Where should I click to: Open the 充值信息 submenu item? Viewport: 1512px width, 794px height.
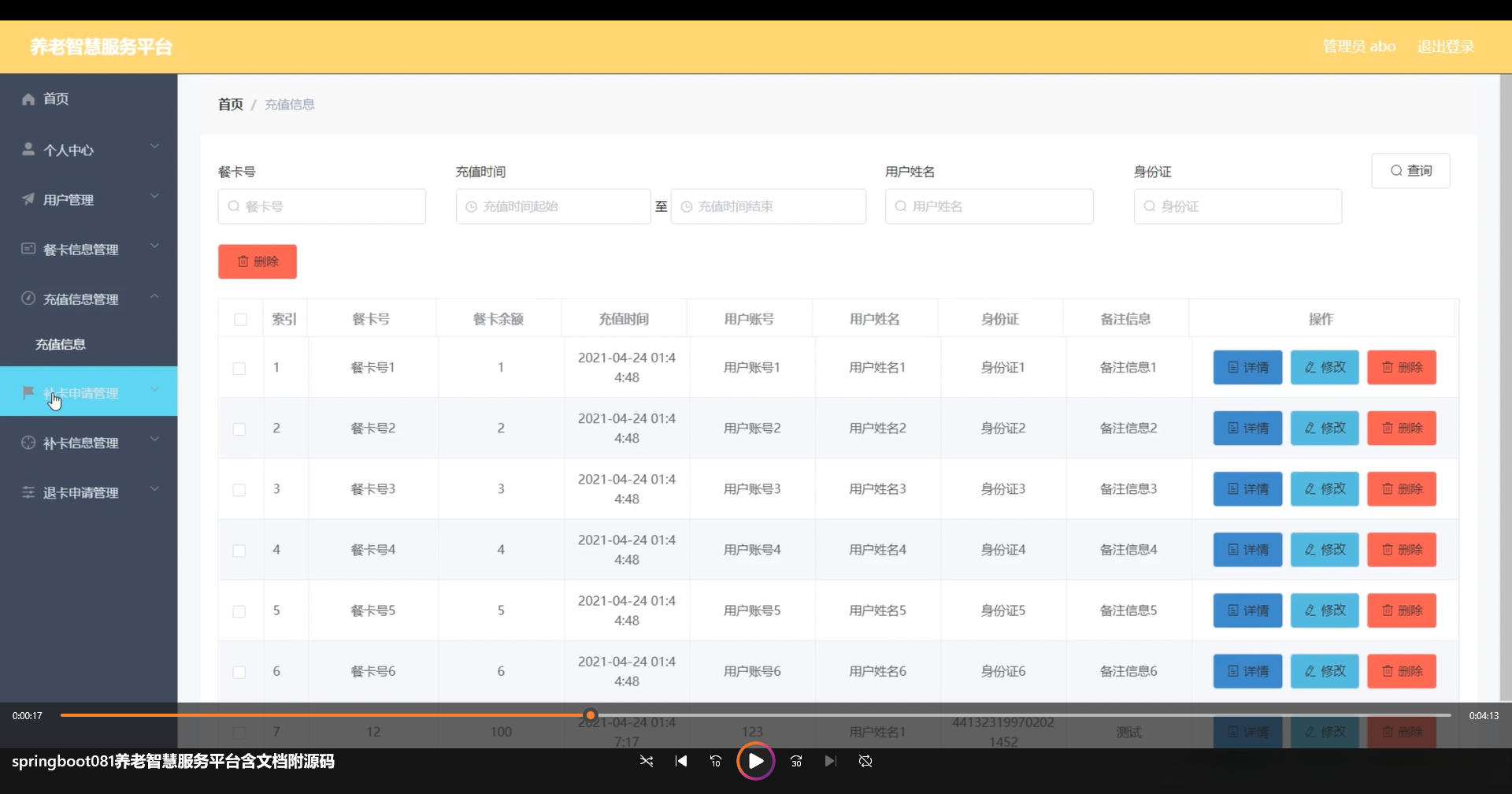(x=61, y=344)
